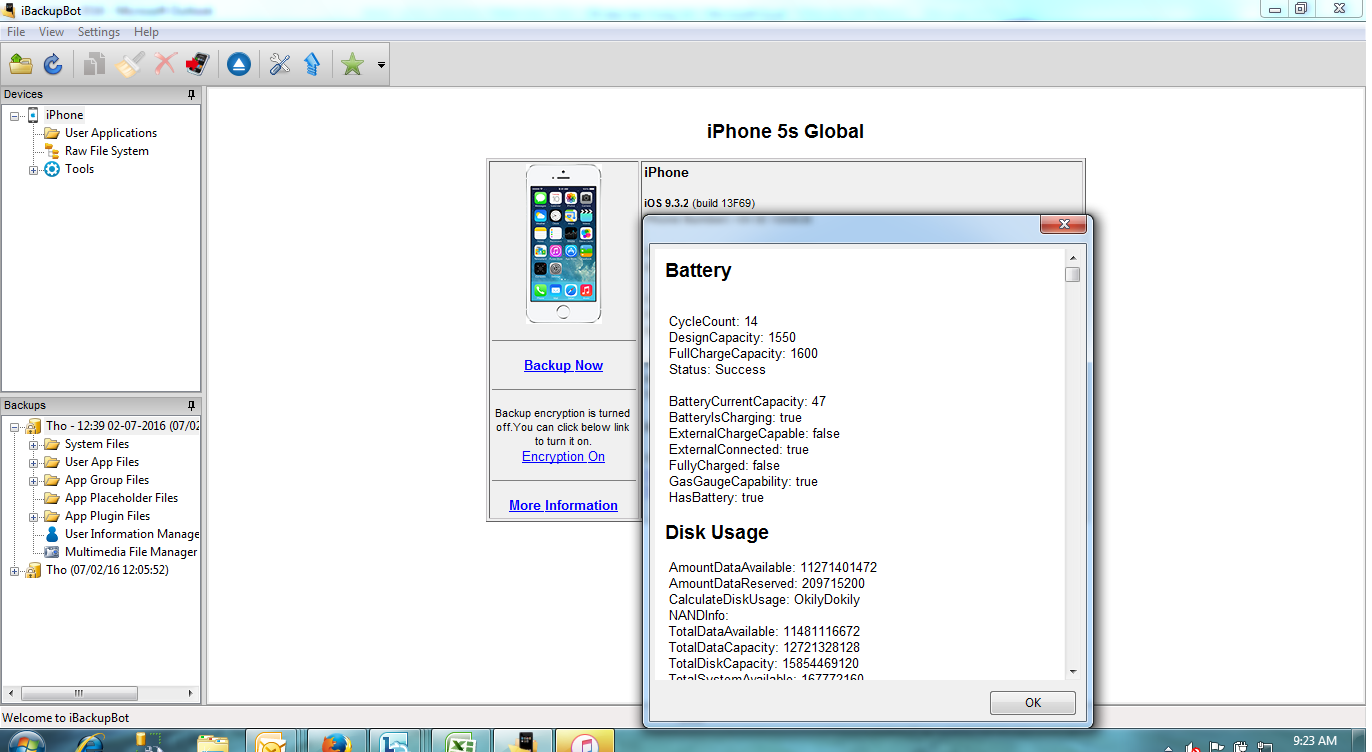Pin the Devices panel
The height and width of the screenshot is (752, 1372).
click(x=191, y=95)
